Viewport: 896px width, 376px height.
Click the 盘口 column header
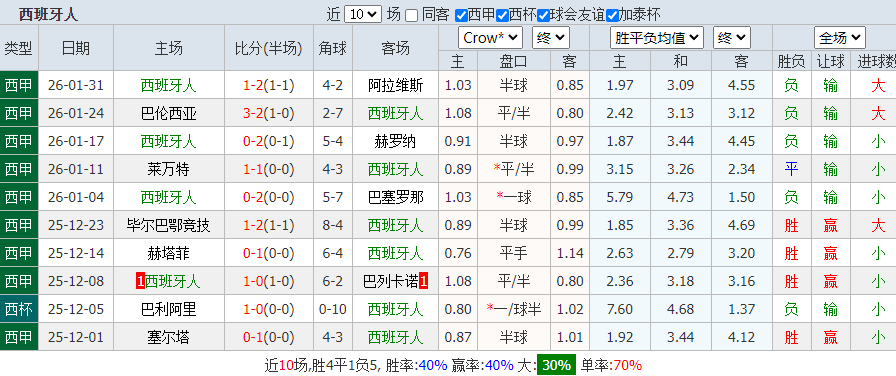(514, 61)
